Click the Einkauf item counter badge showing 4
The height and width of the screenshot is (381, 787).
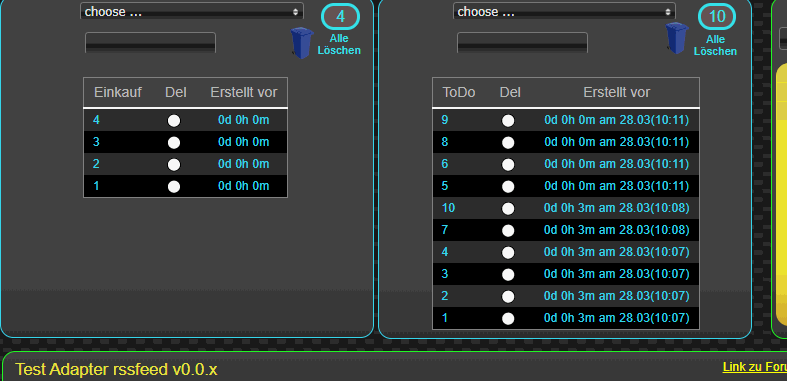click(340, 17)
